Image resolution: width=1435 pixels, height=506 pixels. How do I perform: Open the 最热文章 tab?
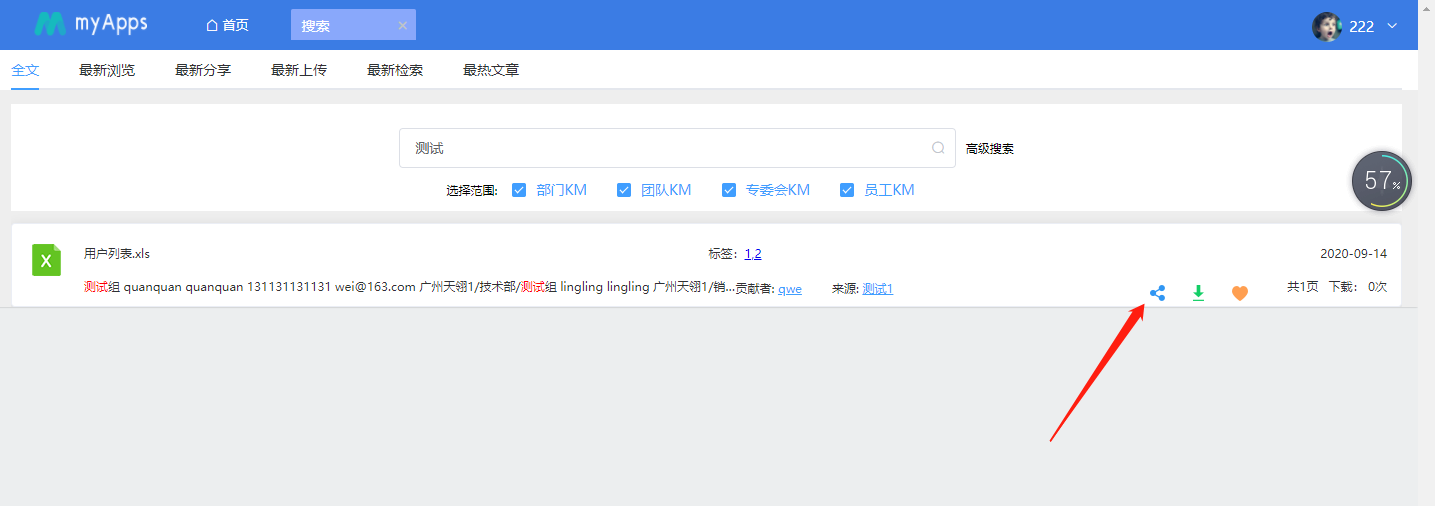[x=491, y=70]
